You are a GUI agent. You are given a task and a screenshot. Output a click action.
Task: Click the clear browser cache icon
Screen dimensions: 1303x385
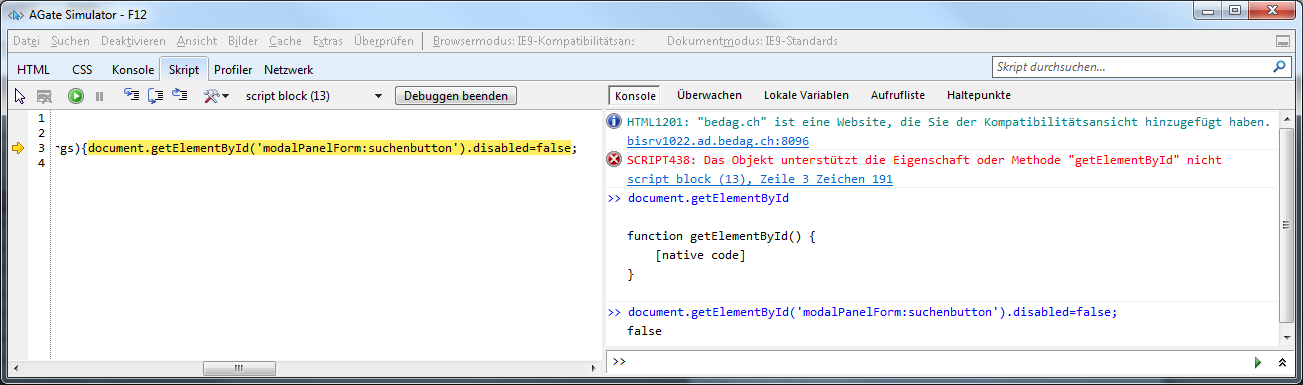pyautogui.click(x=44, y=96)
